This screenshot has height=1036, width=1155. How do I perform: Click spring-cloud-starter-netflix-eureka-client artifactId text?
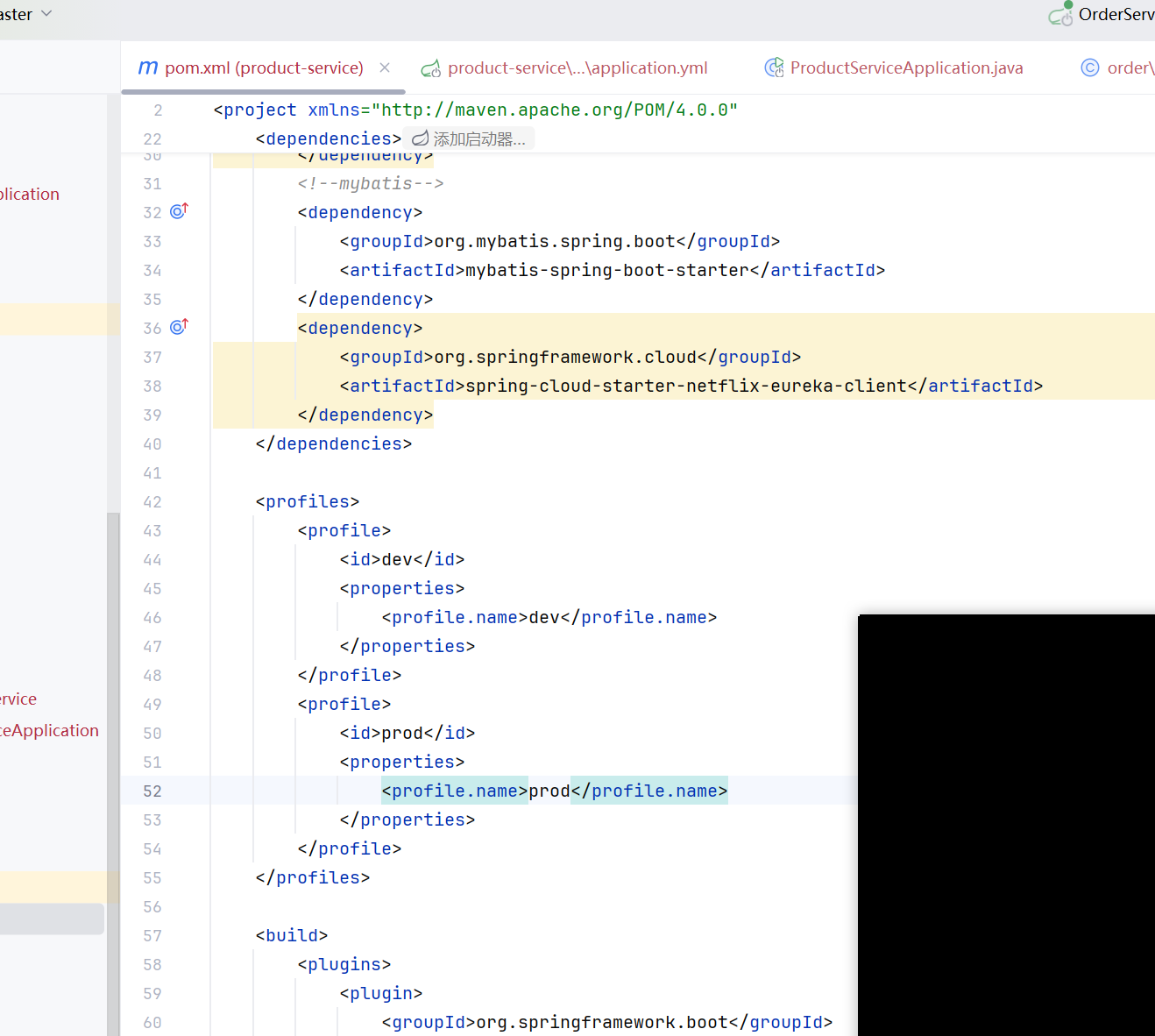[x=686, y=386]
